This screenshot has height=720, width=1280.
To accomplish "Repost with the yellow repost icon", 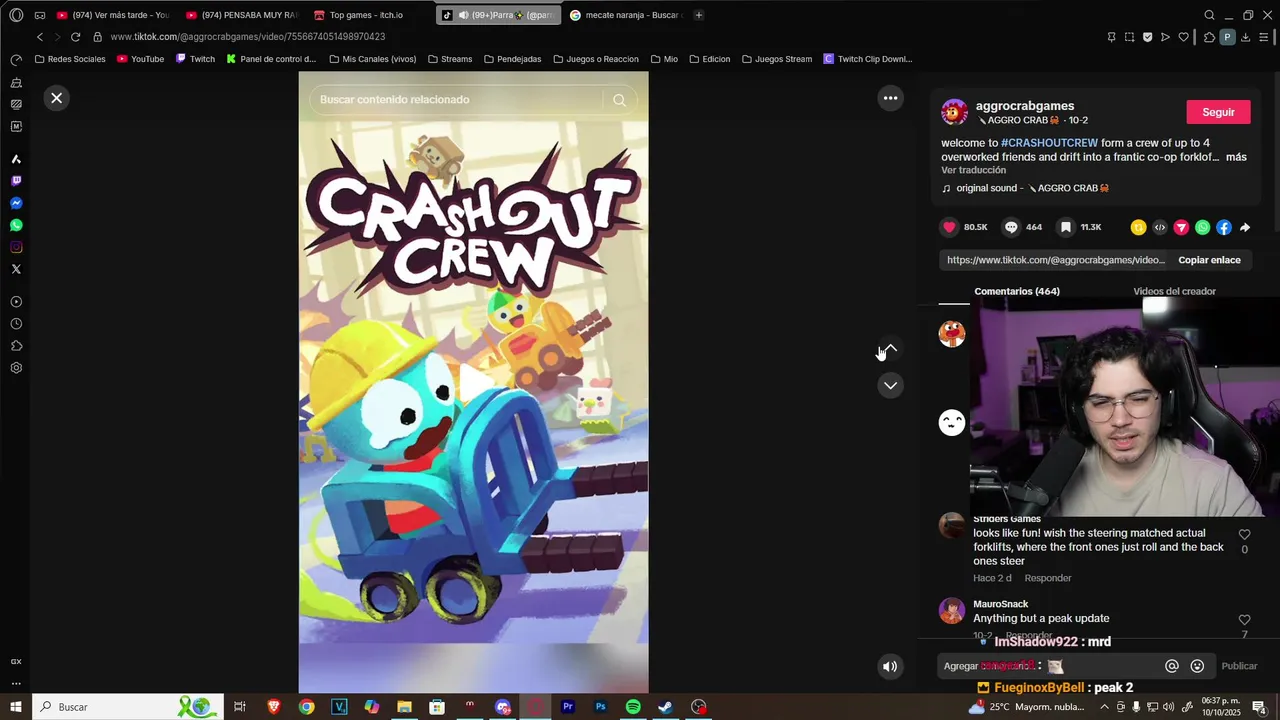I will click(x=1138, y=228).
